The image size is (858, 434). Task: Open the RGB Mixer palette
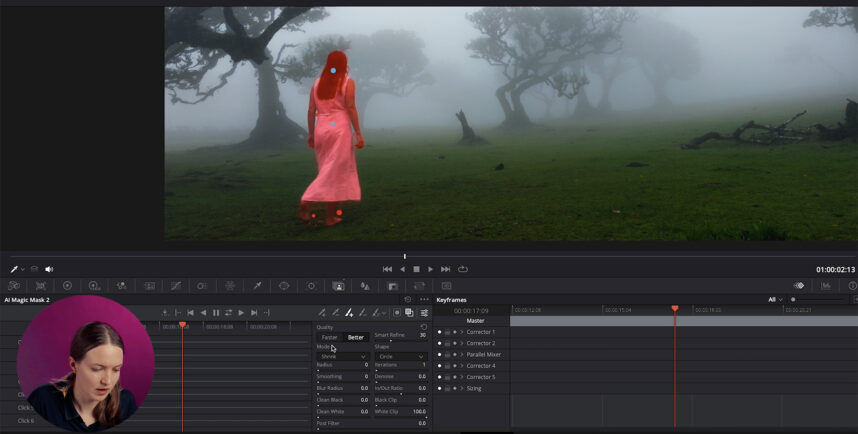tap(121, 286)
